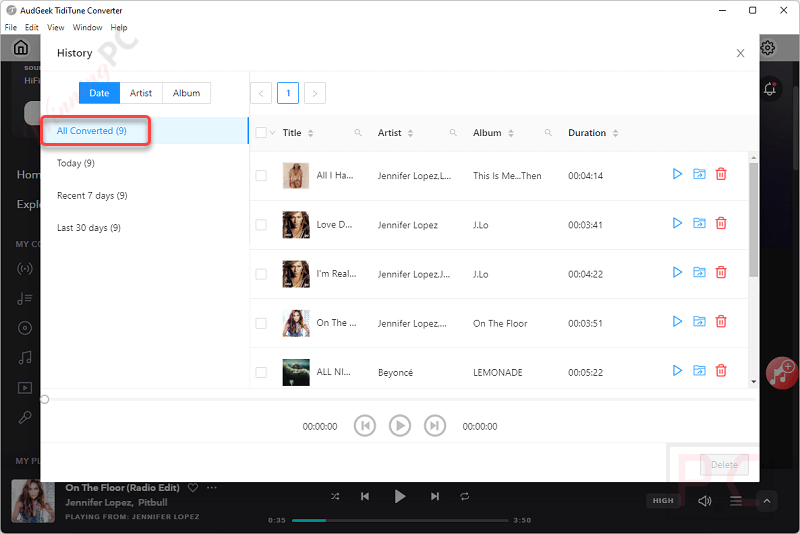The image size is (800, 534).
Task: Sort the list by Title
Action: pyautogui.click(x=311, y=133)
